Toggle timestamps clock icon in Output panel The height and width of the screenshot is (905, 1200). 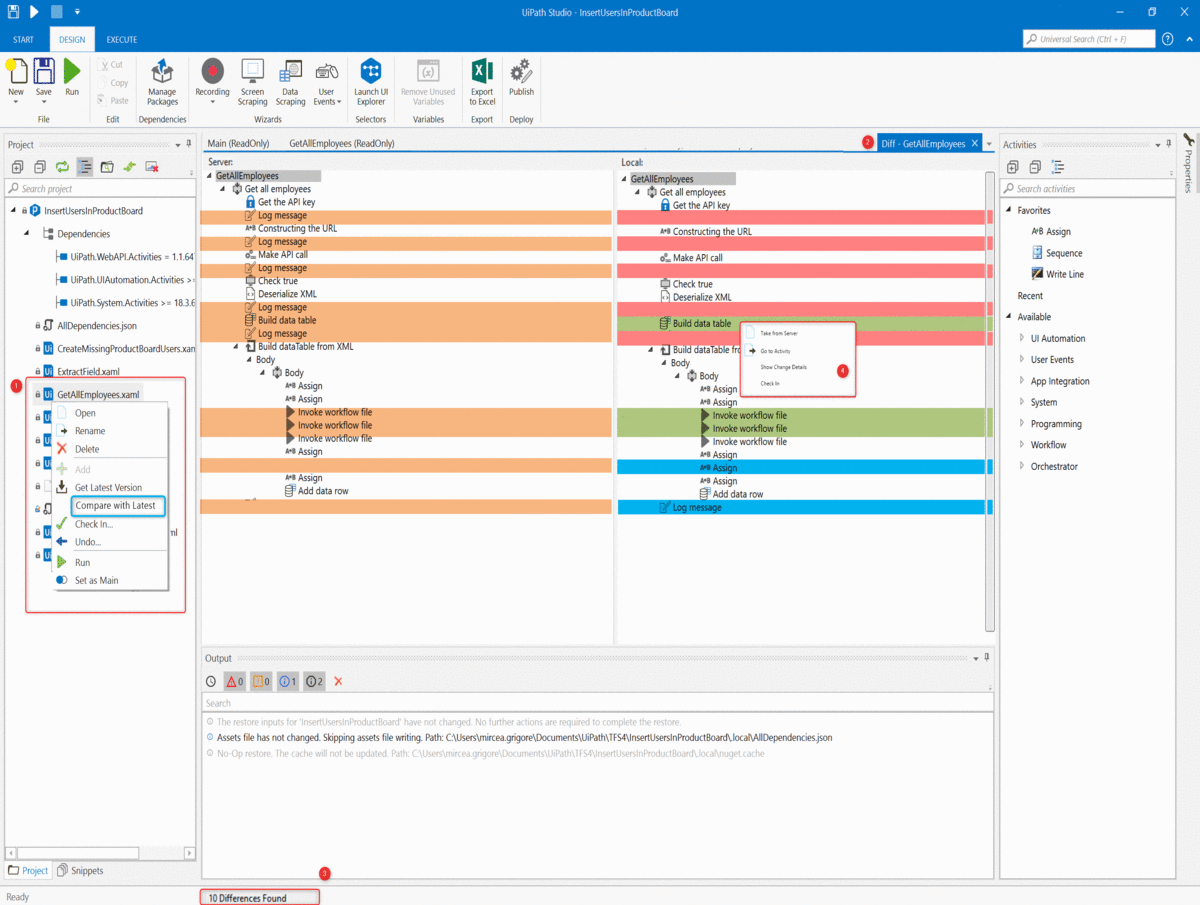(x=211, y=681)
